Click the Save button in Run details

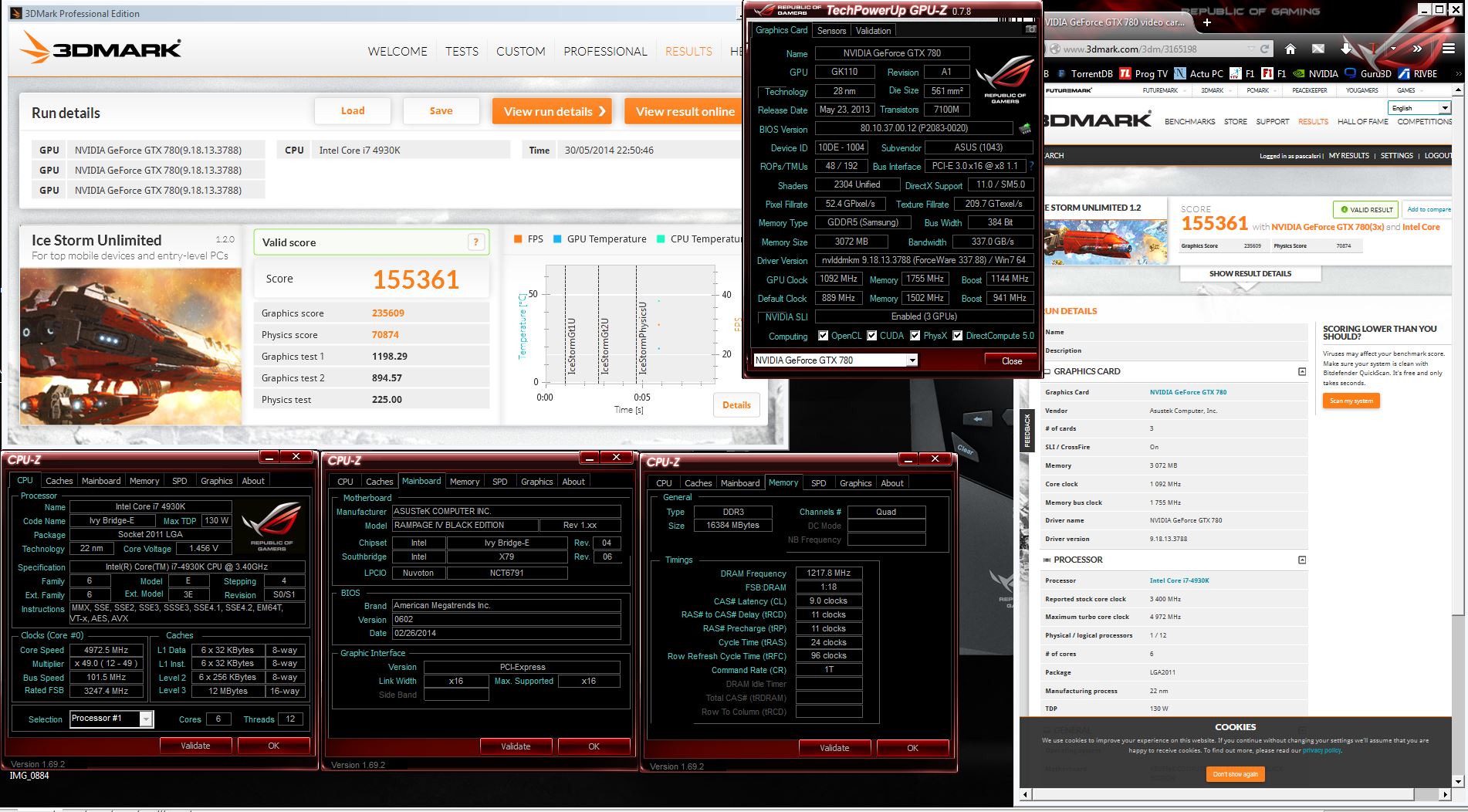[x=441, y=110]
